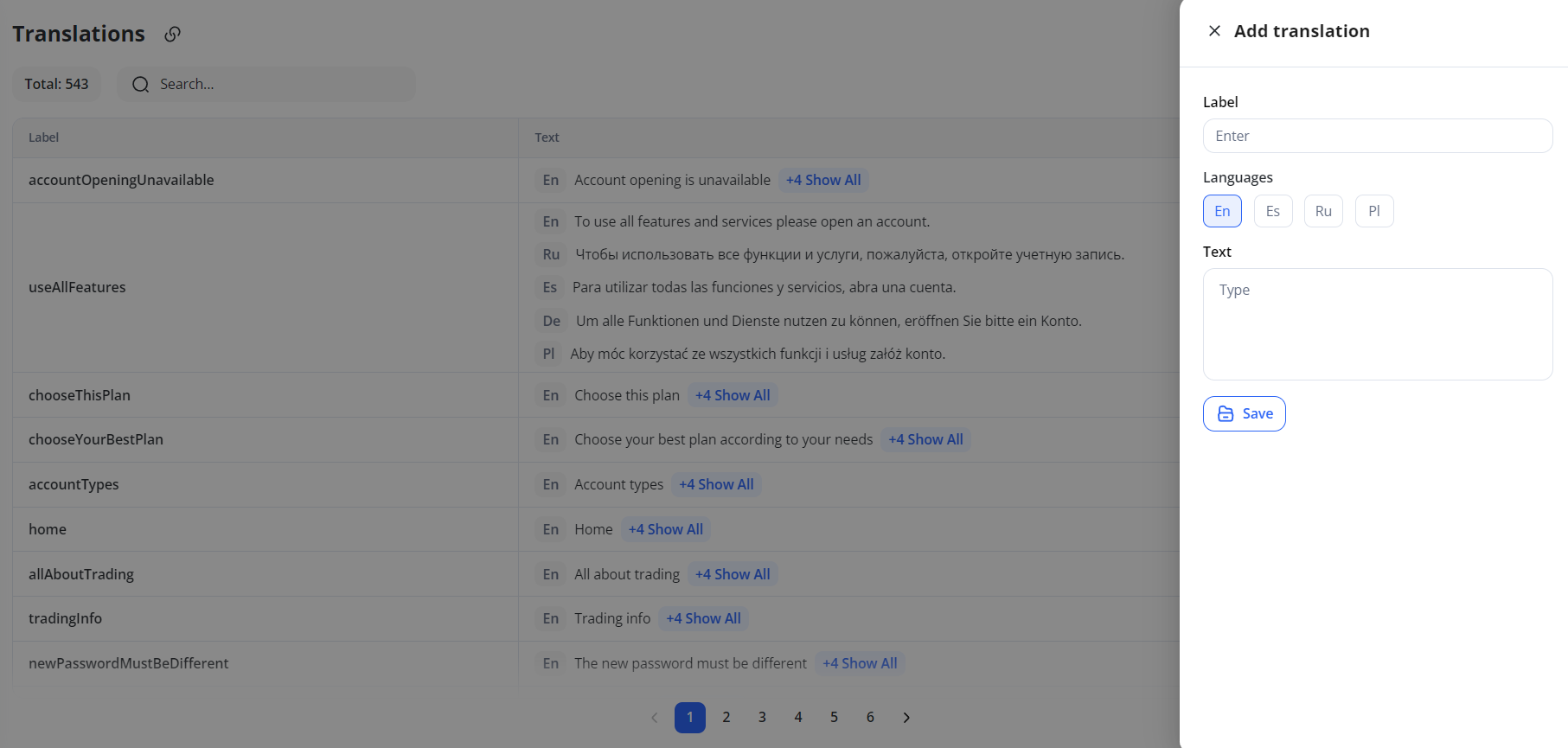1568x748 pixels.
Task: Select the Es language toggle
Action: click(x=1272, y=211)
